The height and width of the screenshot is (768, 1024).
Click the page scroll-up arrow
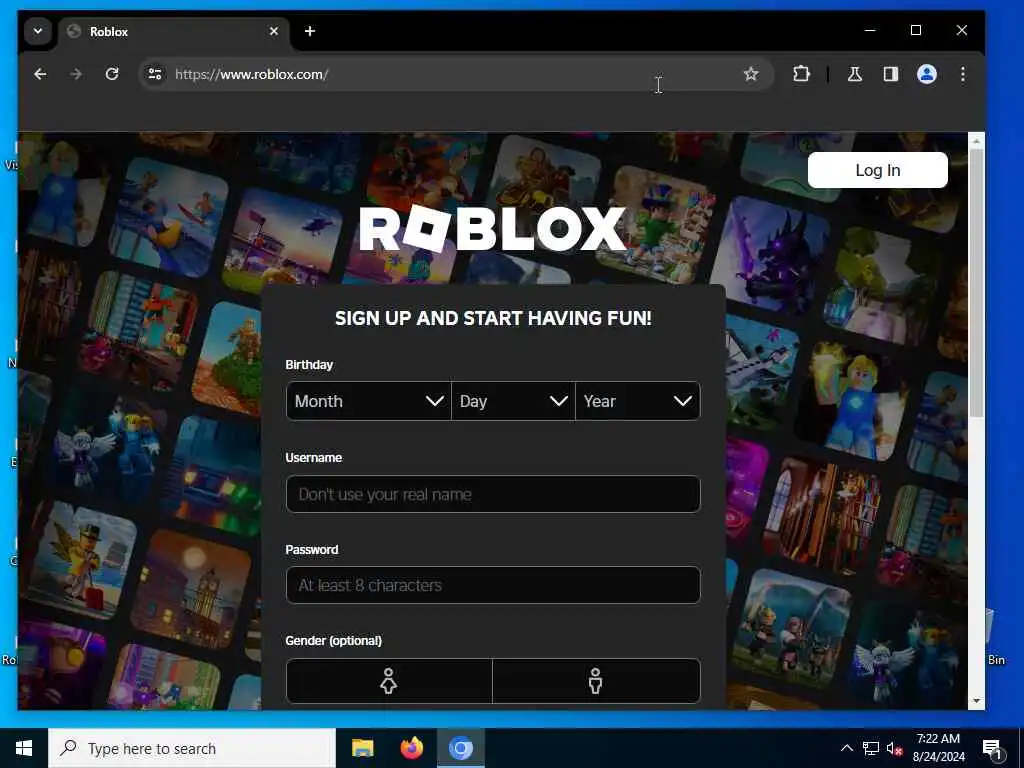click(976, 141)
